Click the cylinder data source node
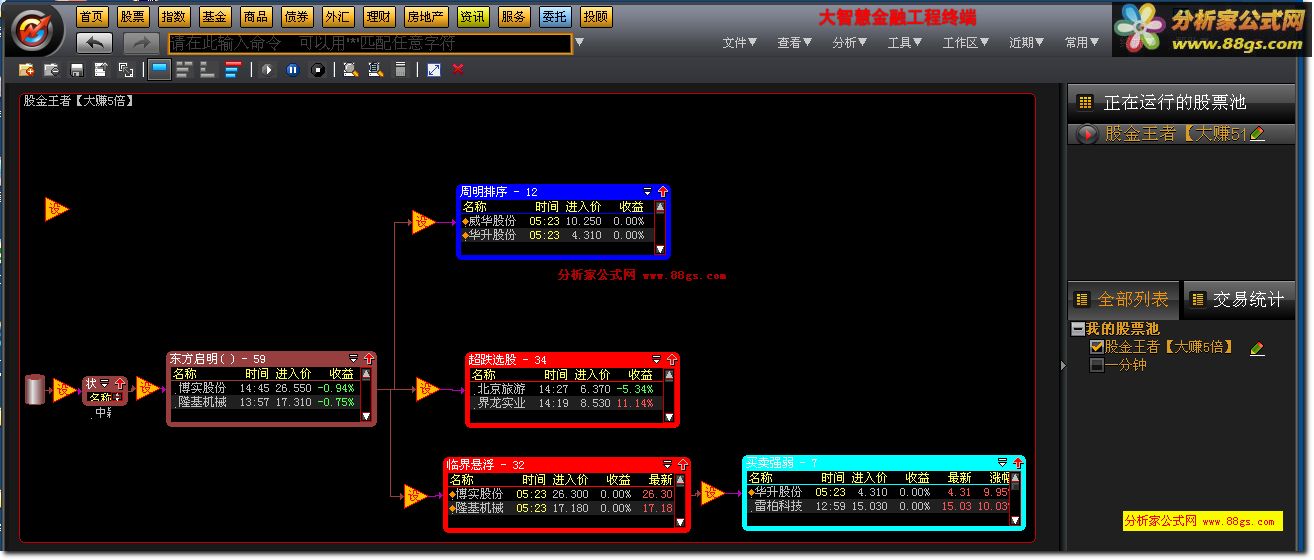The height and width of the screenshot is (560, 1314). (x=36, y=390)
